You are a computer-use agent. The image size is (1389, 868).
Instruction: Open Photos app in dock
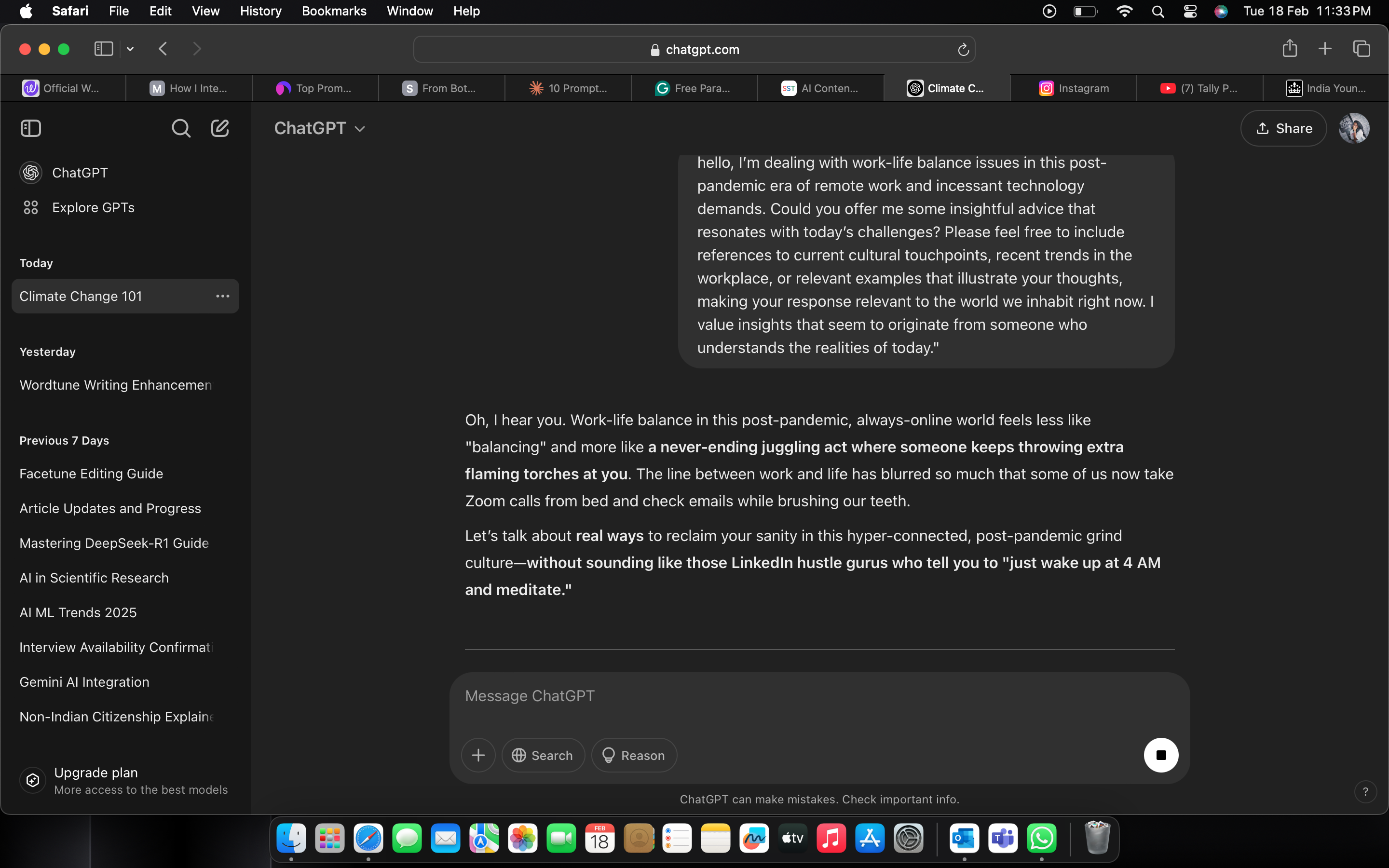click(x=522, y=839)
